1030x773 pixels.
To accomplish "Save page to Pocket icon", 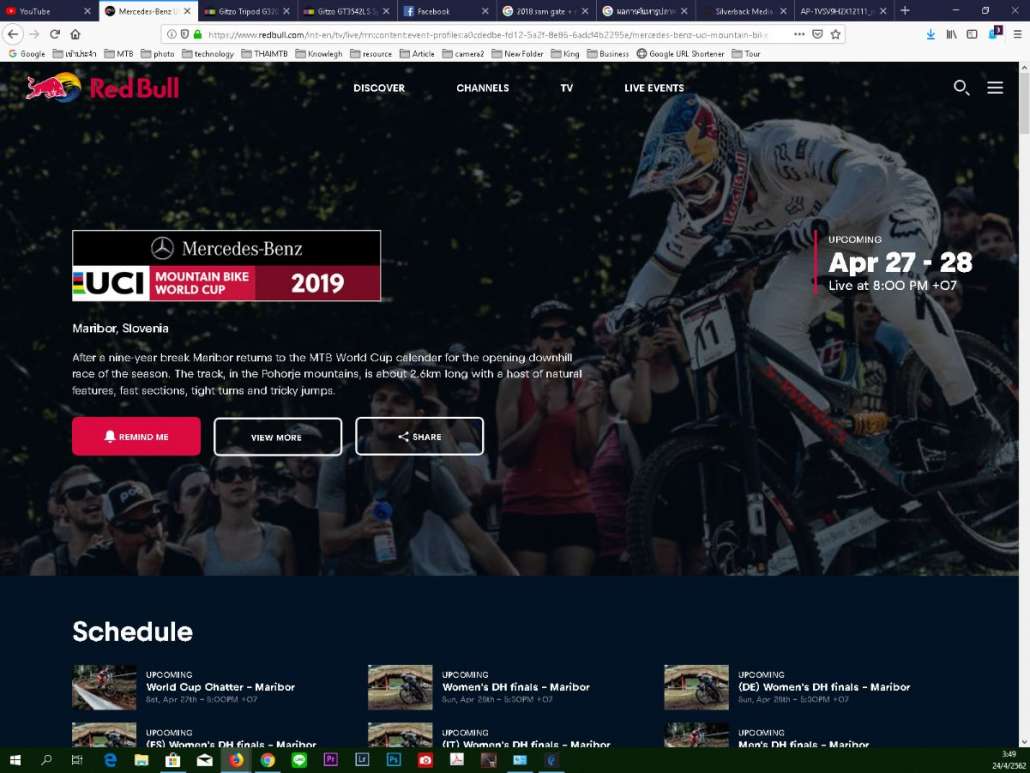I will tap(817, 34).
